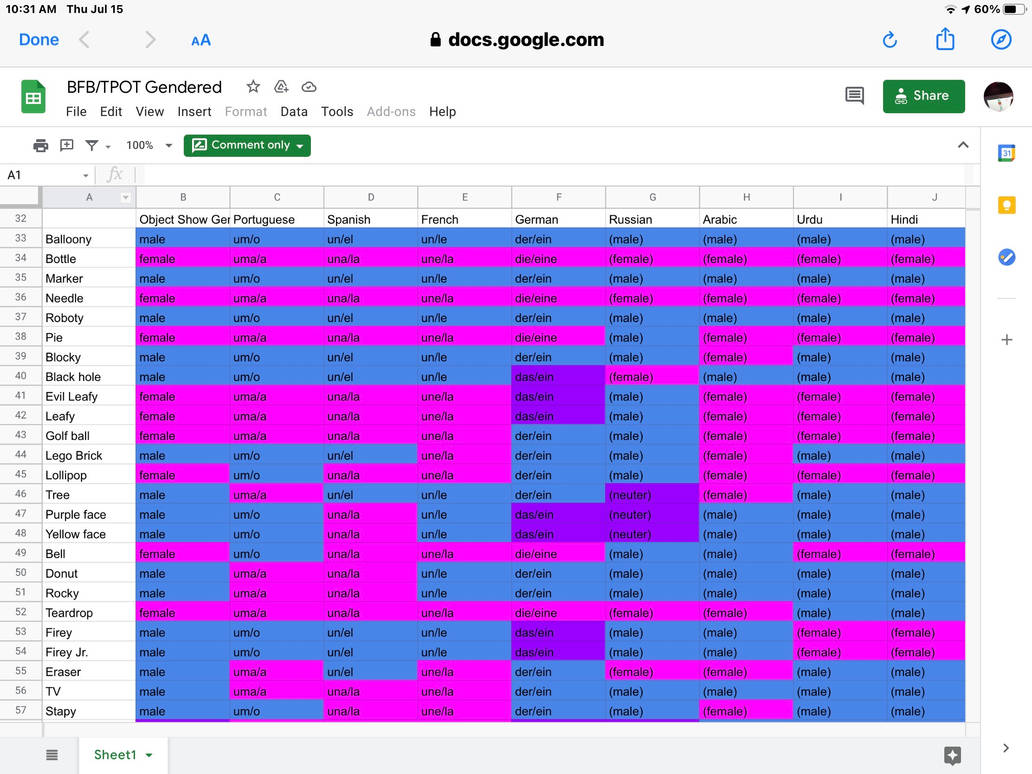Click the green Share button
The image size is (1032, 774).
click(923, 96)
